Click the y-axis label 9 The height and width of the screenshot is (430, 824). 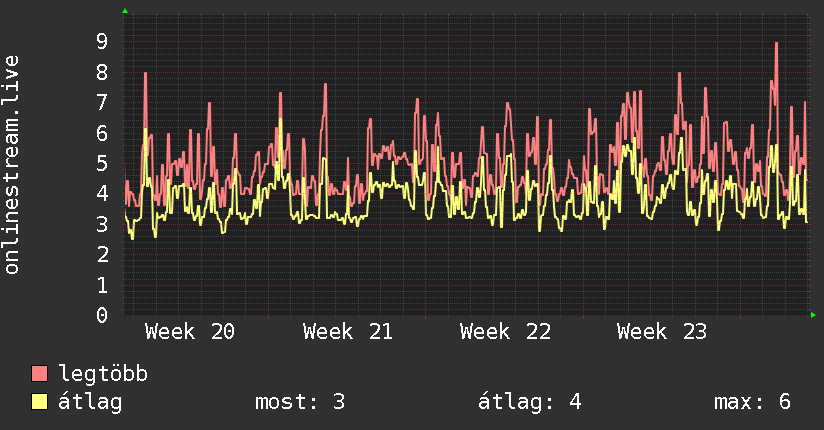102,41
